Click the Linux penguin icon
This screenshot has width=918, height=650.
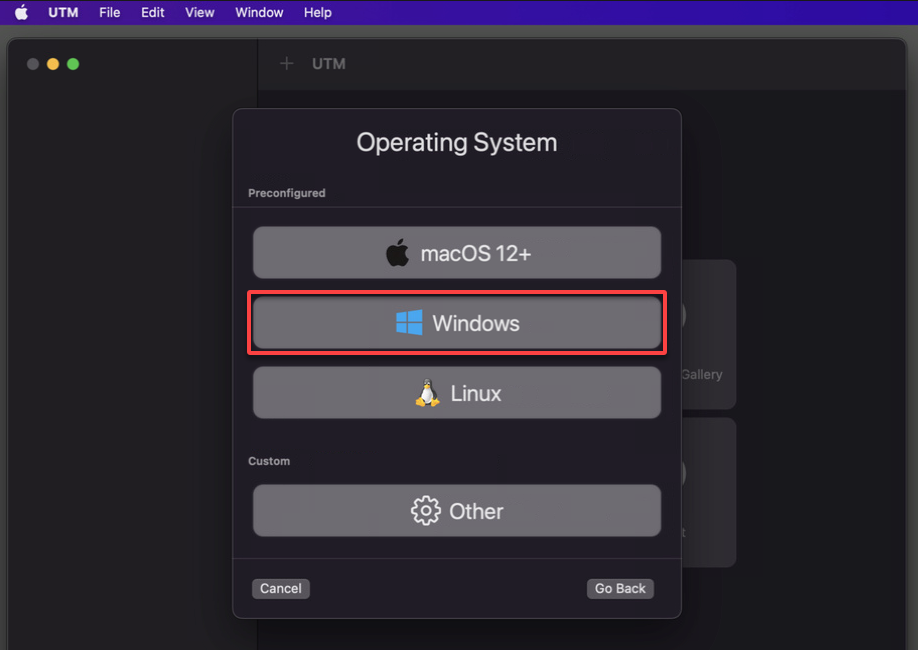pyautogui.click(x=427, y=393)
